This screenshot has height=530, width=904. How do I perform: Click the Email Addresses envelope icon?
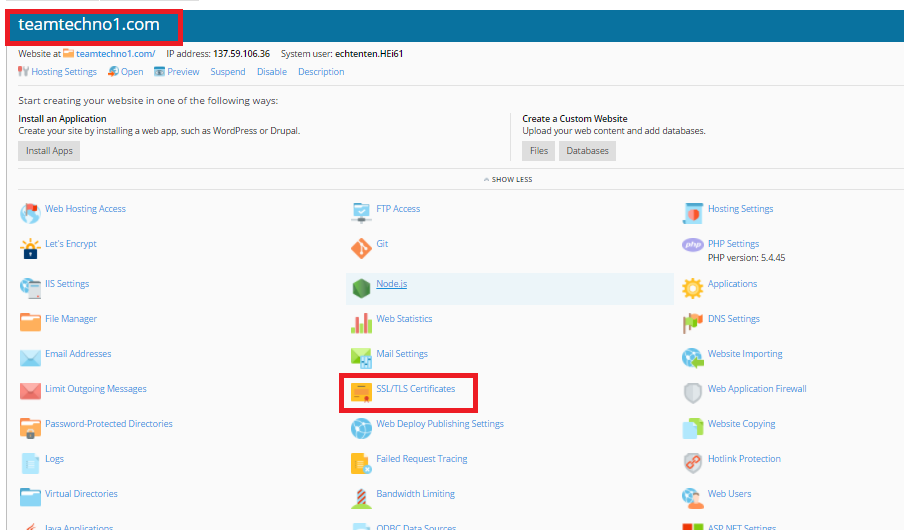[x=30, y=358]
